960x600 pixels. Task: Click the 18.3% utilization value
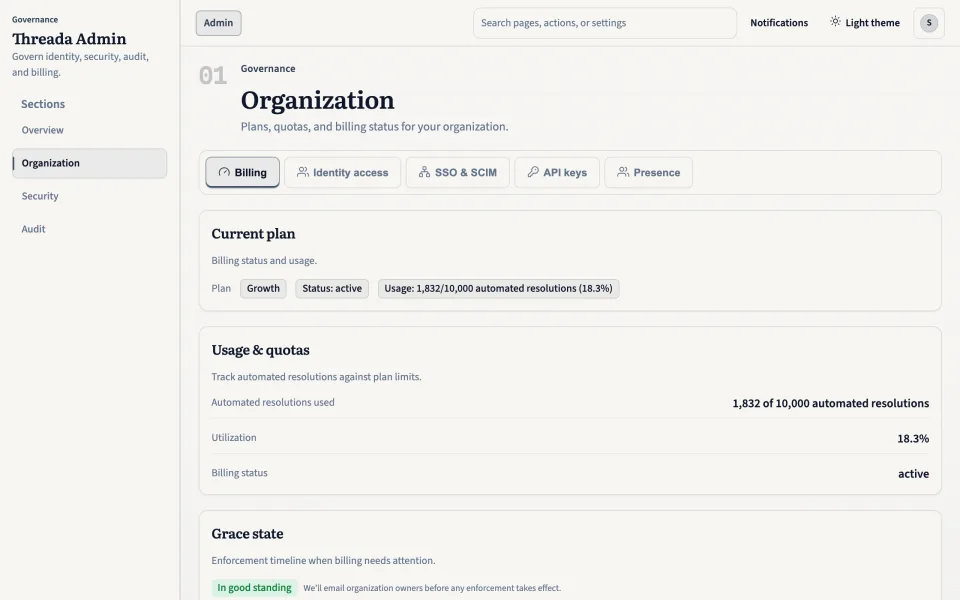[x=913, y=438]
